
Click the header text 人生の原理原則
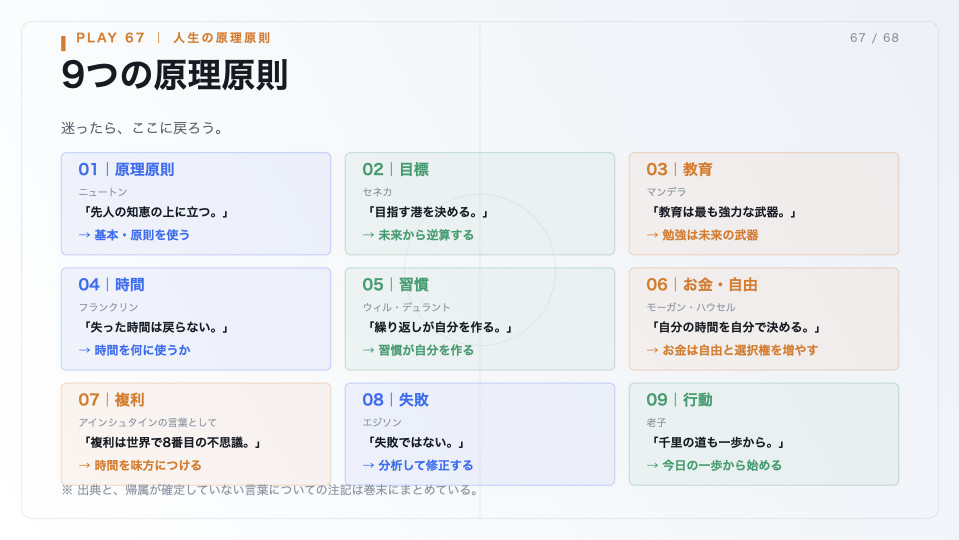[x=222, y=38]
